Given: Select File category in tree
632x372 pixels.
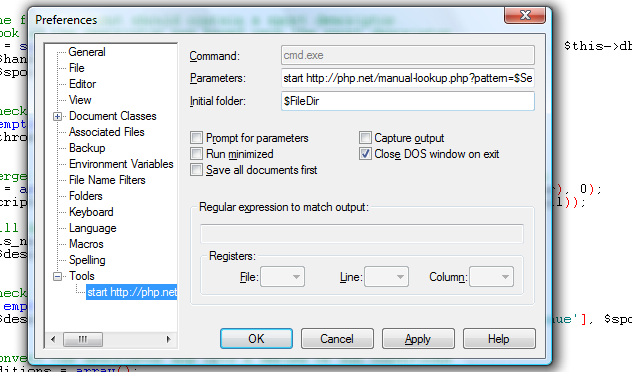Looking at the screenshot, I should tap(77, 68).
